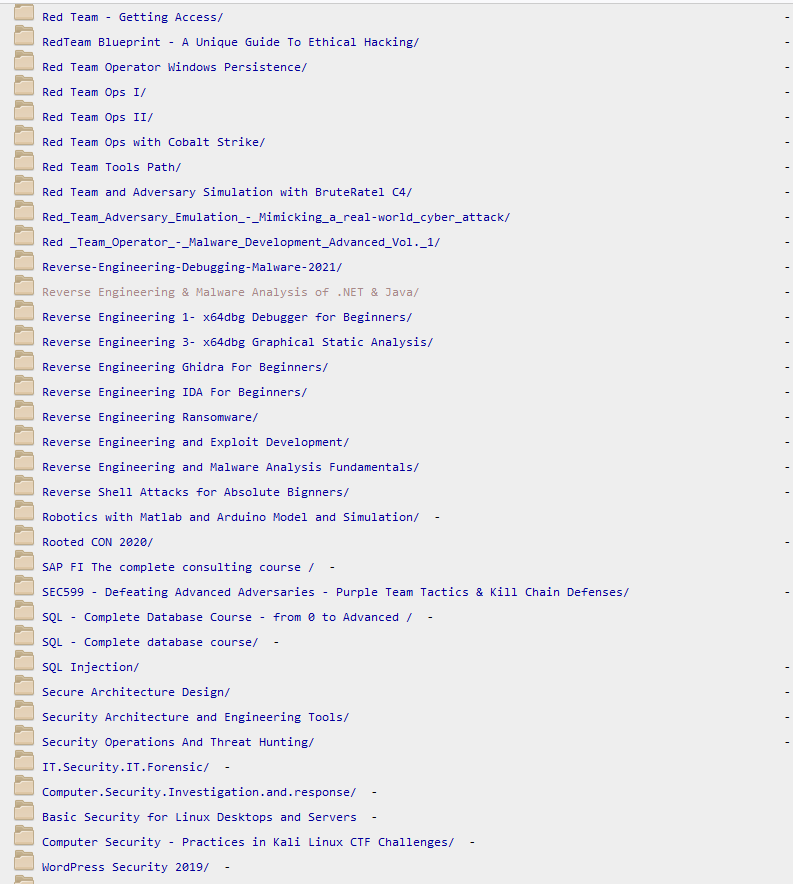
Task: Click folder icon beside Reverse Engineering Ransomware
Action: pyautogui.click(x=24, y=411)
